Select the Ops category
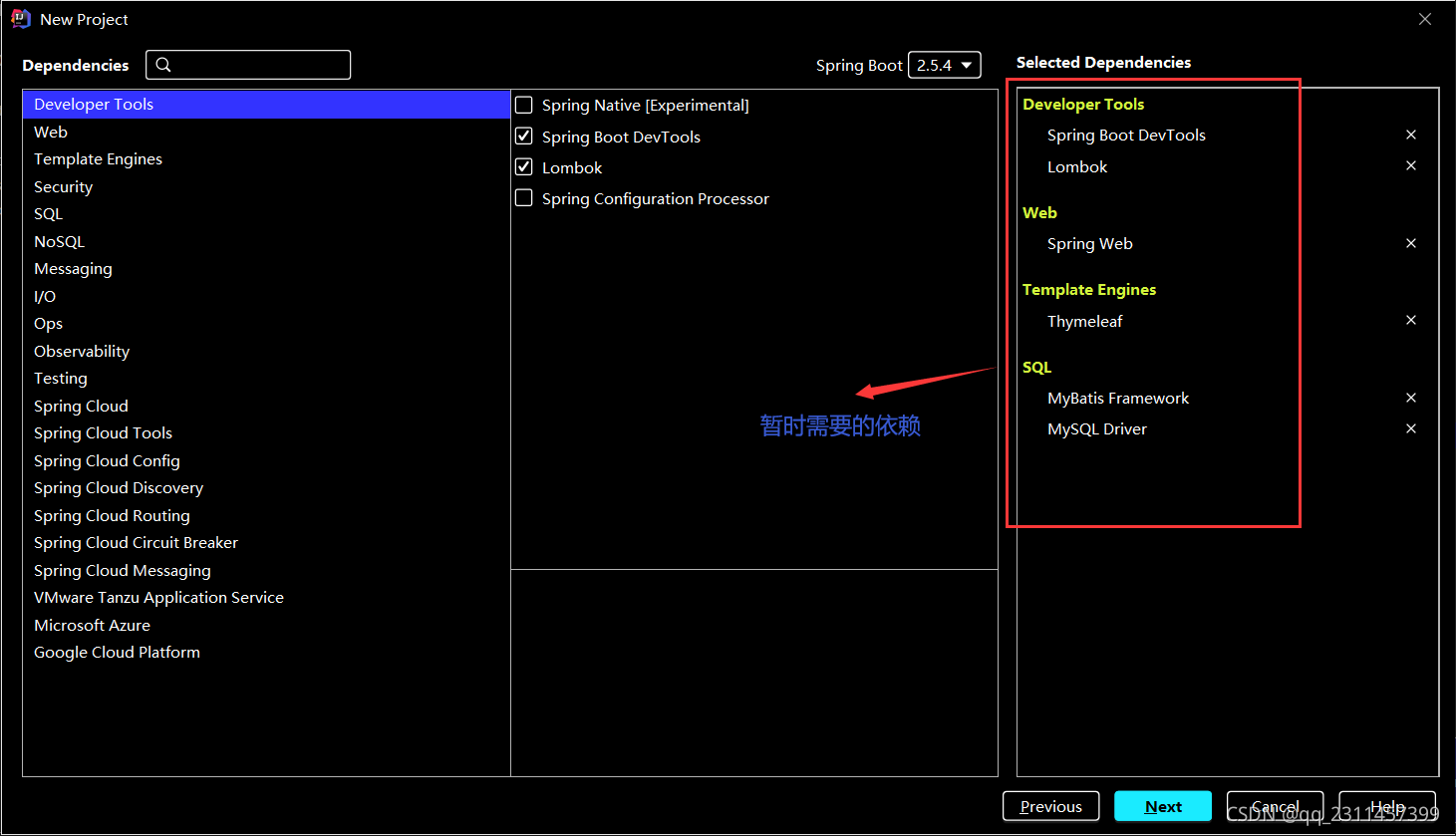This screenshot has height=836, width=1456. click(266, 324)
